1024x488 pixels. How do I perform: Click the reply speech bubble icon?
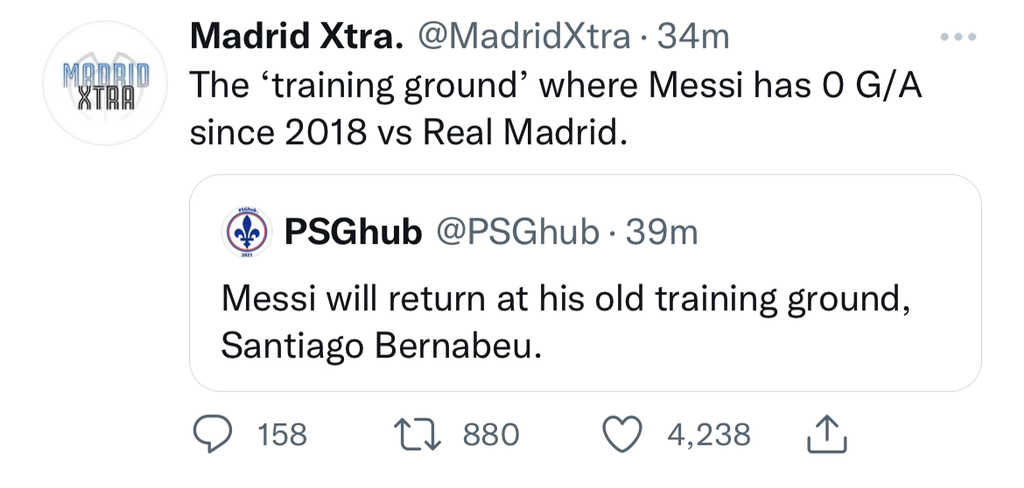coord(212,434)
